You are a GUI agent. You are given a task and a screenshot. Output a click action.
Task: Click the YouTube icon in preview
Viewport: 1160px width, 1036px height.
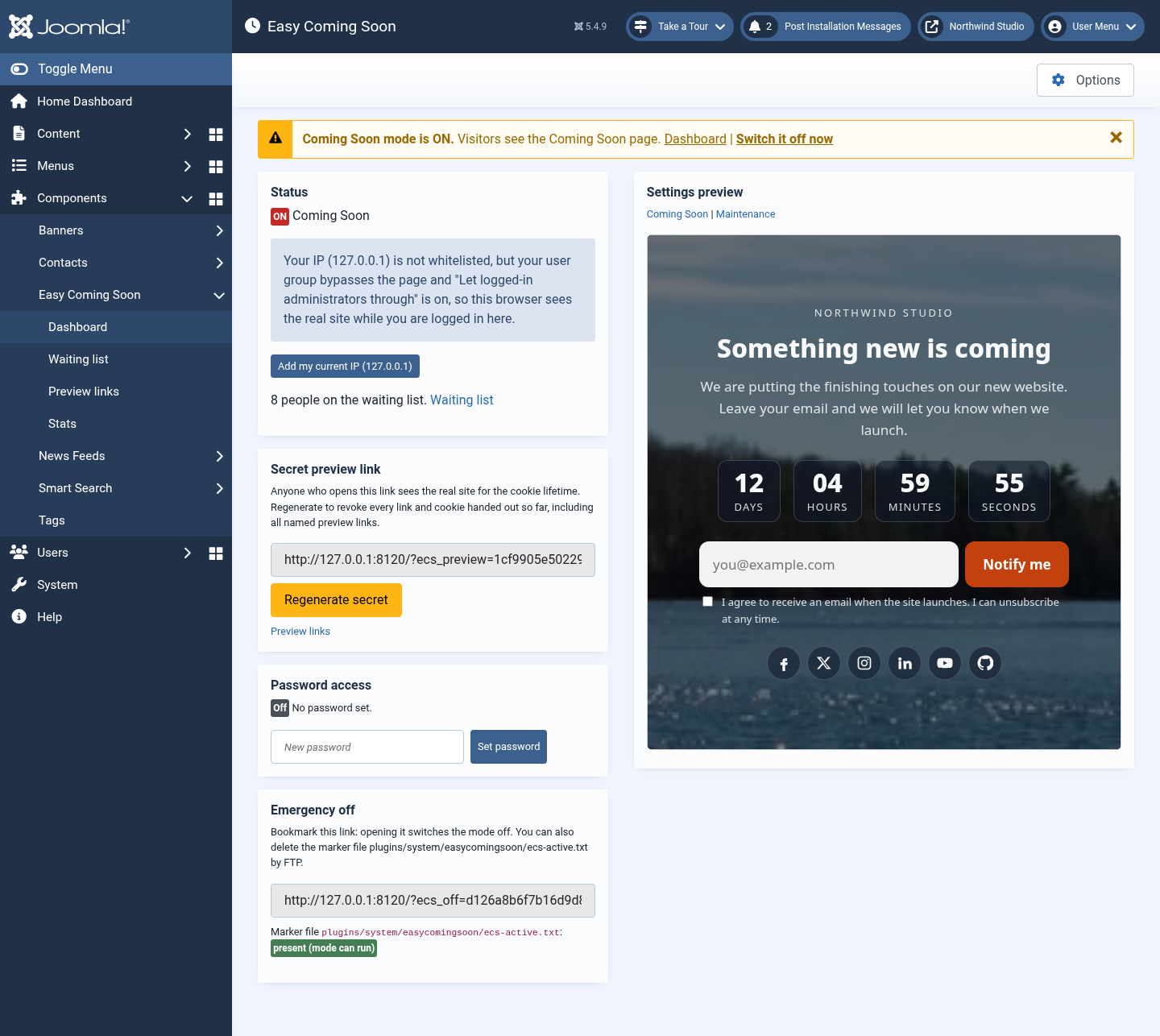point(945,663)
